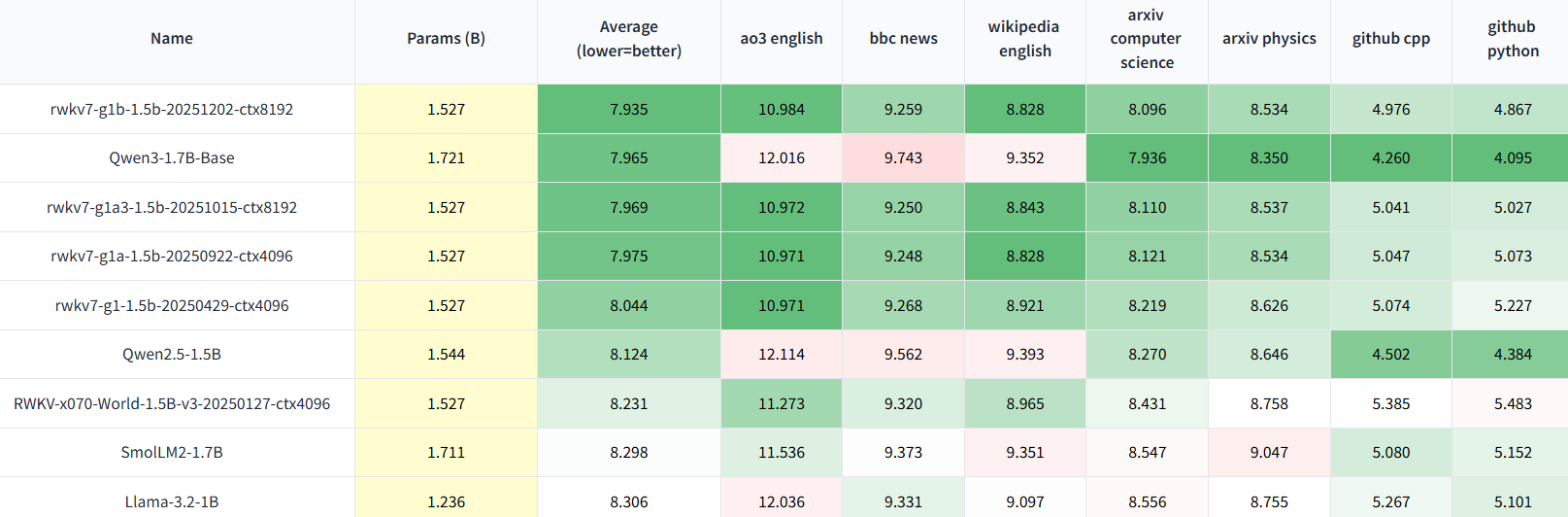Viewport: 1568px width, 517px height.
Task: Sort by the Params (B) column header
Action: 446,39
